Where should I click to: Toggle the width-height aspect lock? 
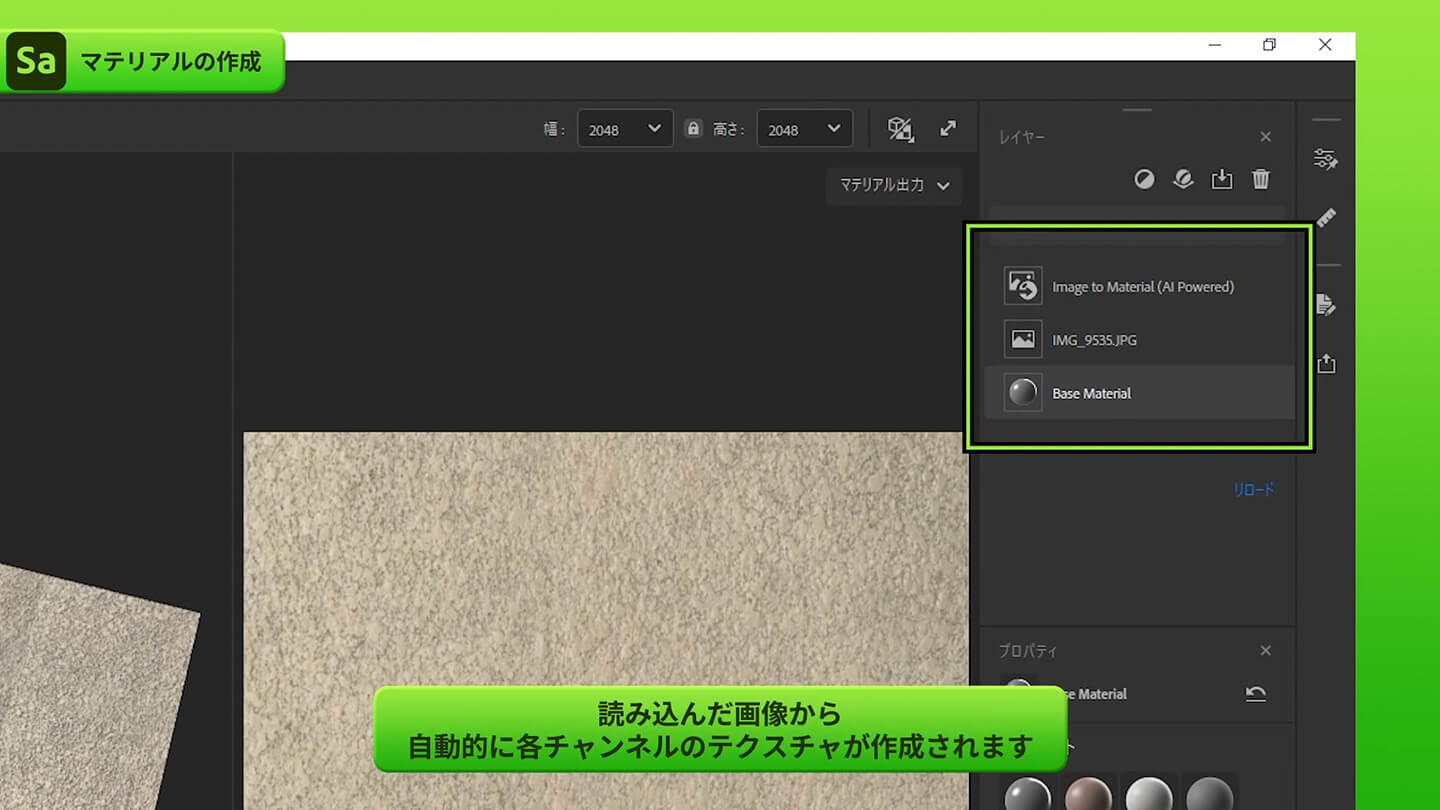pyautogui.click(x=693, y=129)
